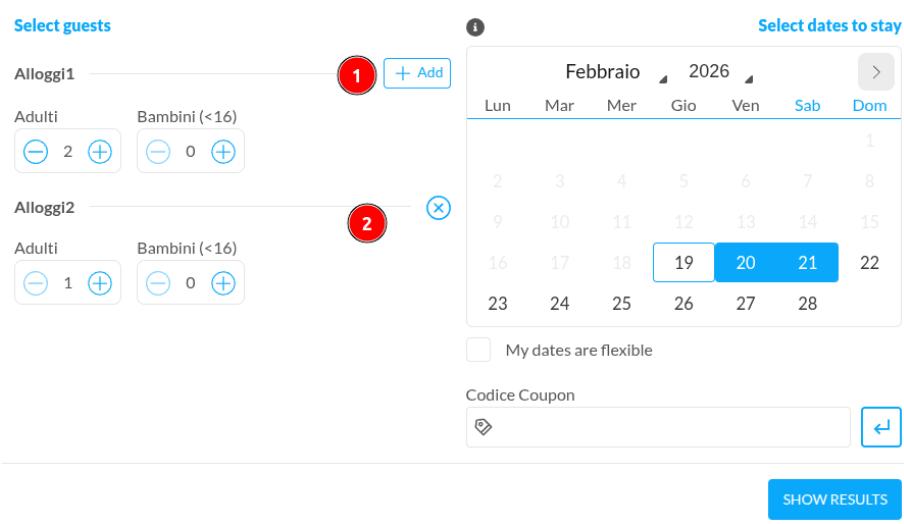904x524 pixels.
Task: Pick February 25 in the calendar
Action: coord(621,304)
